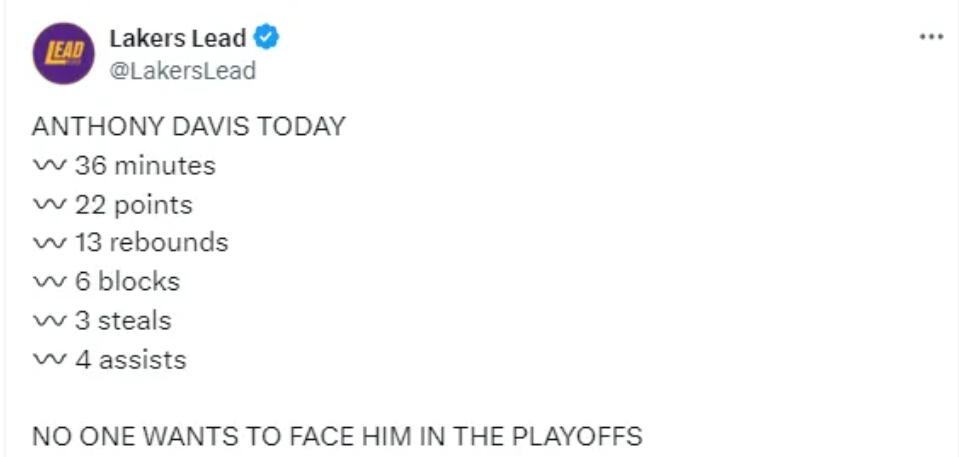Click the "36 minutes" stat text
This screenshot has width=959, height=457.
coord(145,165)
